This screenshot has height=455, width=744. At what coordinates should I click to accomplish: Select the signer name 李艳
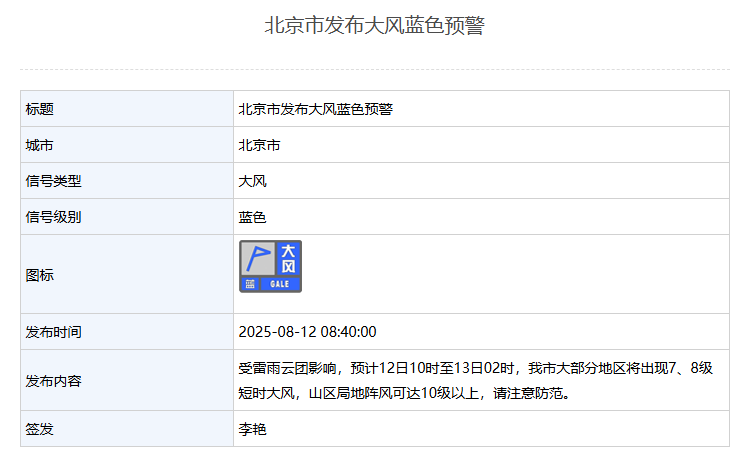pyautogui.click(x=252, y=429)
